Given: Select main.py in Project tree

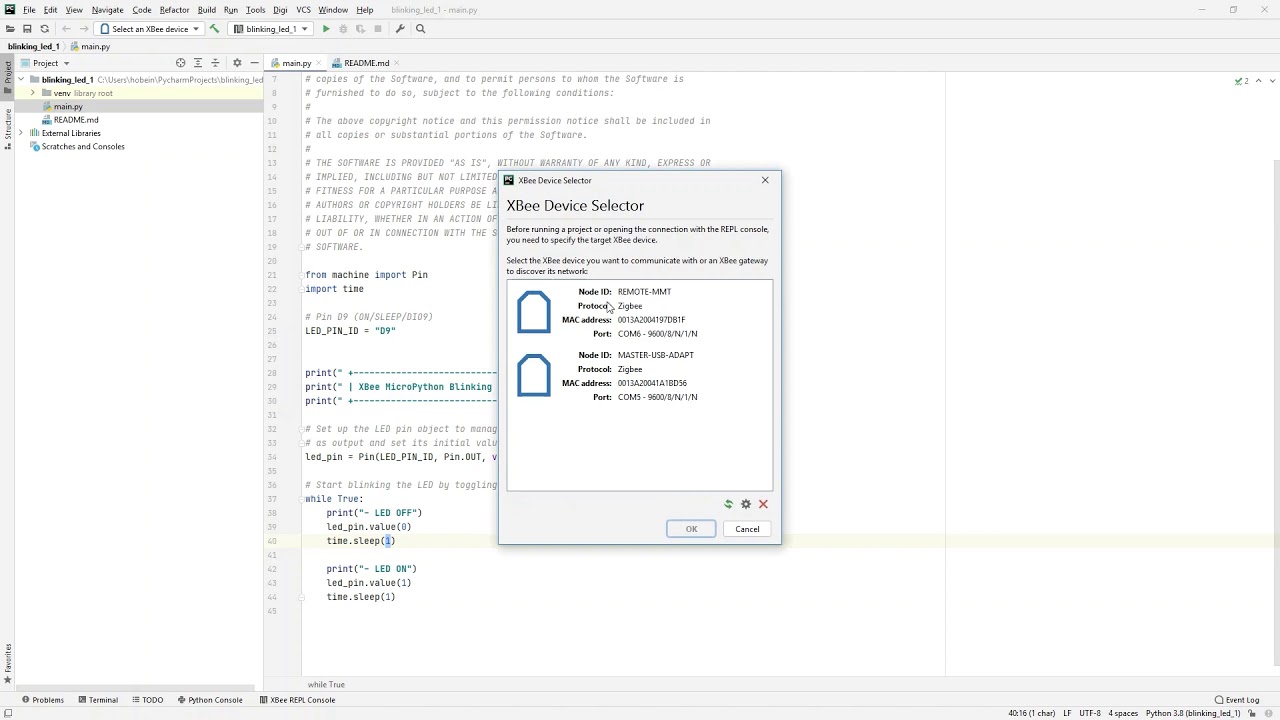Looking at the screenshot, I should [x=68, y=107].
